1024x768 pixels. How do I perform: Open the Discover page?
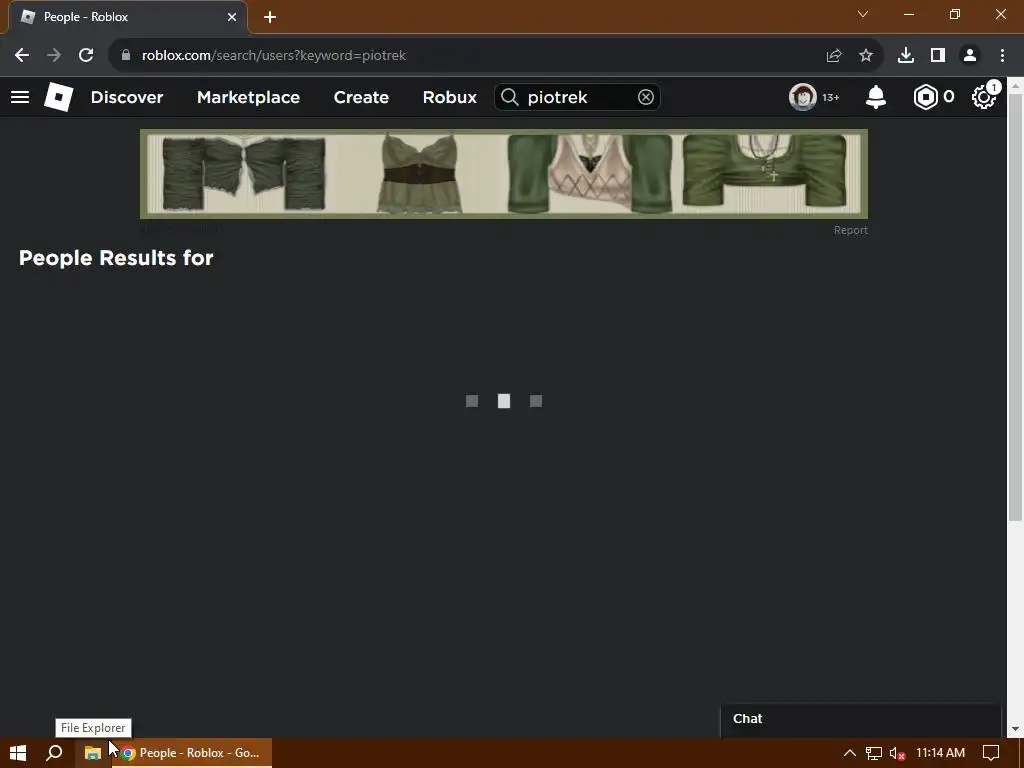[127, 97]
